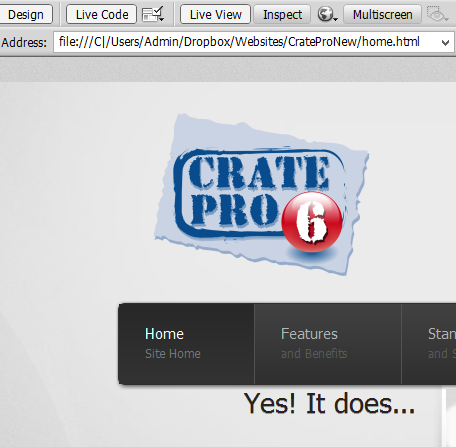
Task: Switch to Design view
Action: (x=26, y=14)
